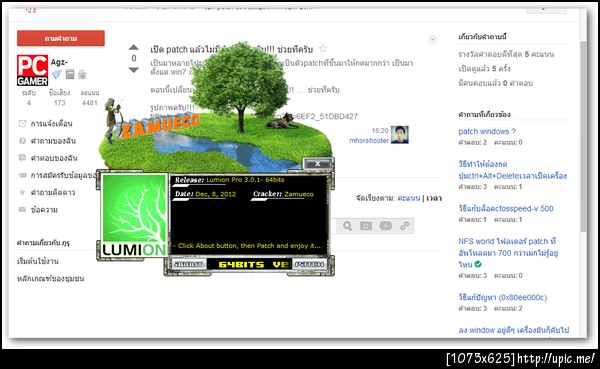The image size is (600, 369).
Task: Open คำตอบของฉัน my answers in the sidebar
Action: coord(54,158)
